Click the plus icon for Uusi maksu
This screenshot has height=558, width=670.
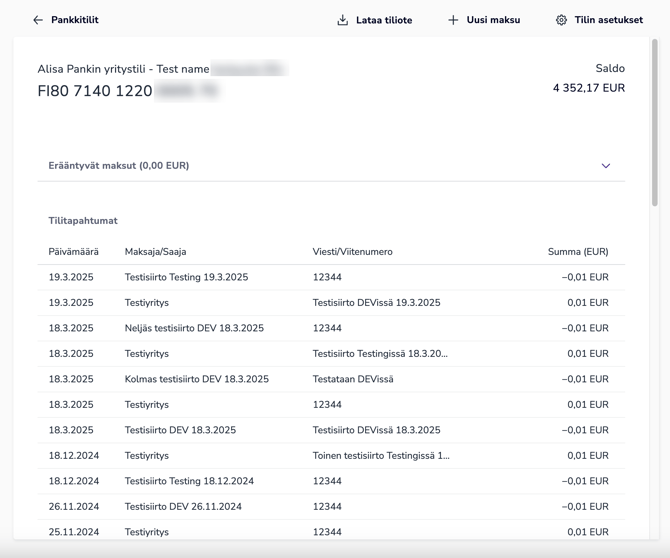pyautogui.click(x=453, y=20)
